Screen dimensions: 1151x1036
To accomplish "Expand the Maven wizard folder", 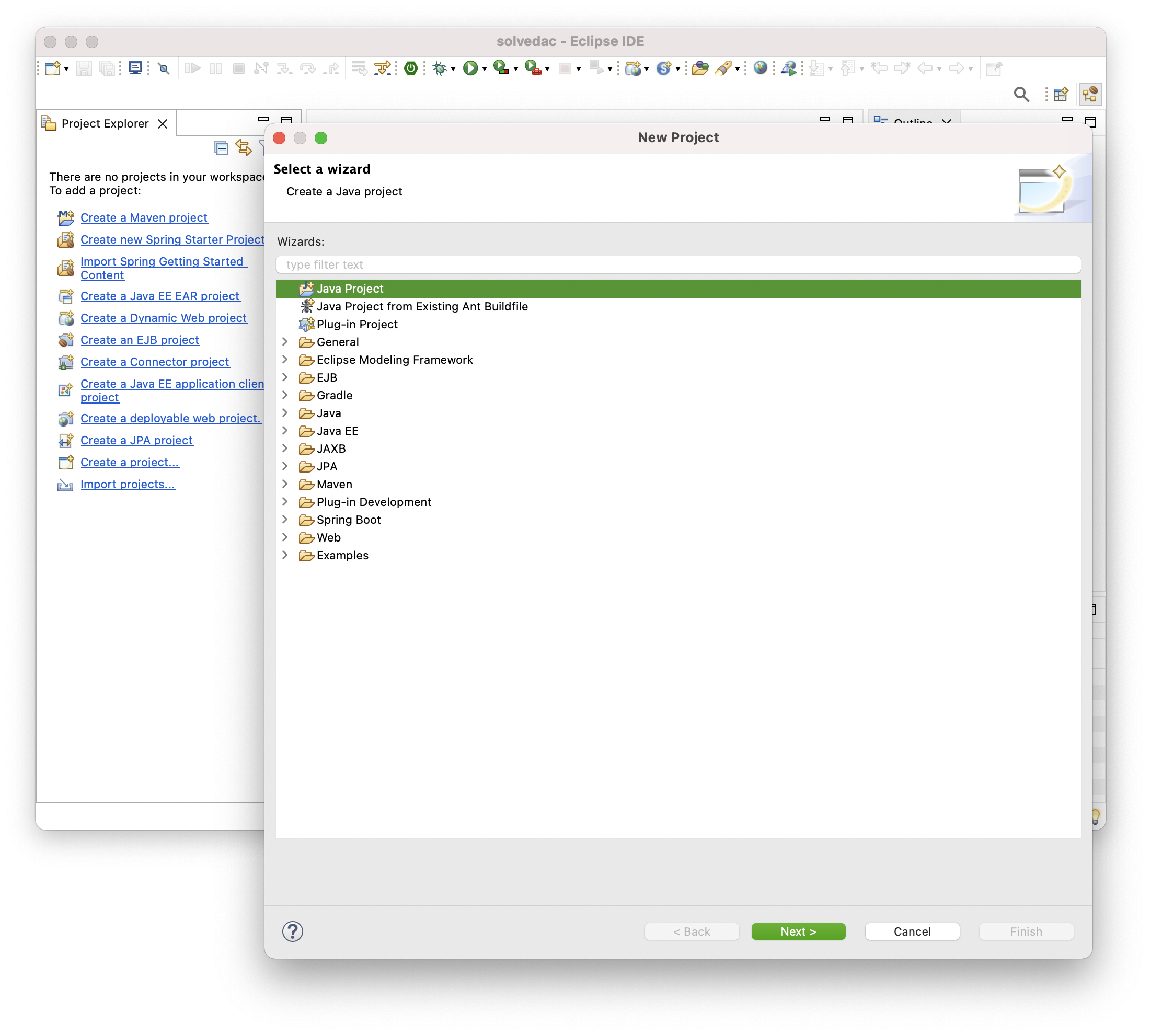I will [285, 484].
